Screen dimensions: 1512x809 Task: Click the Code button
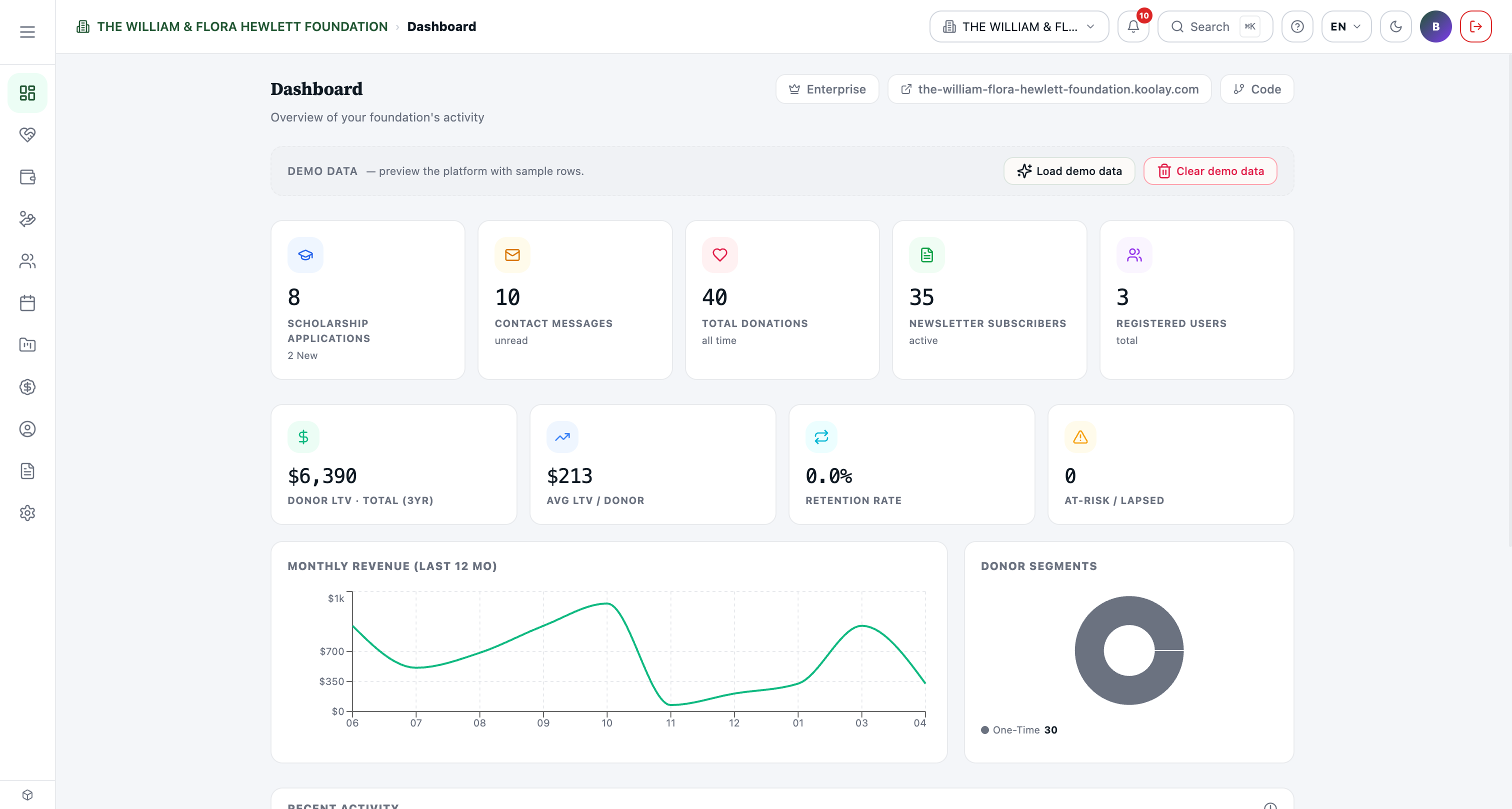(x=1256, y=89)
